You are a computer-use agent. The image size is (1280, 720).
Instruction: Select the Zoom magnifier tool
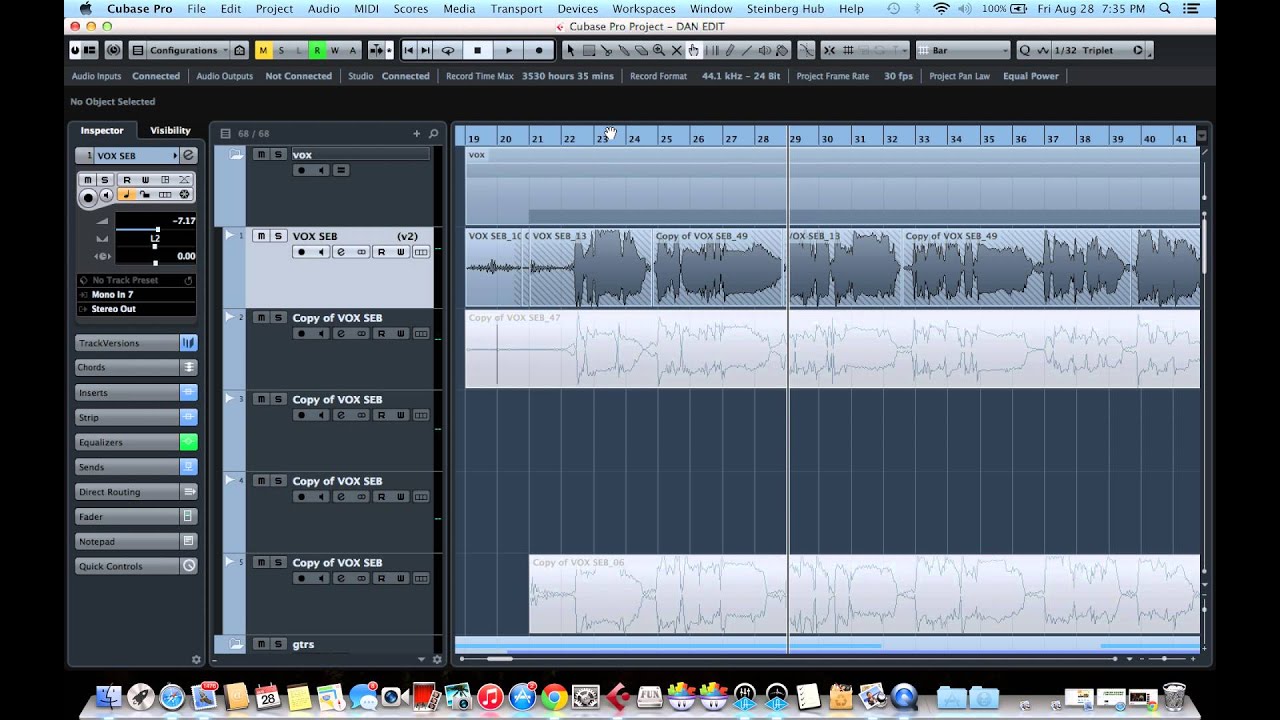(659, 50)
